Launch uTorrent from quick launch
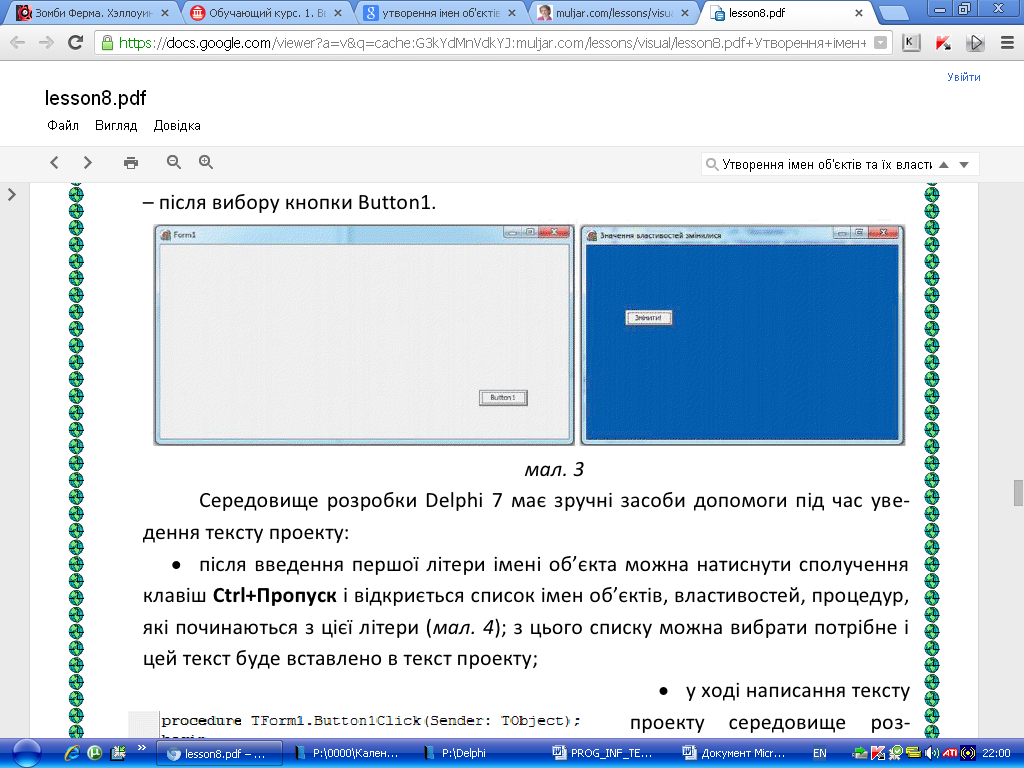 tap(95, 753)
